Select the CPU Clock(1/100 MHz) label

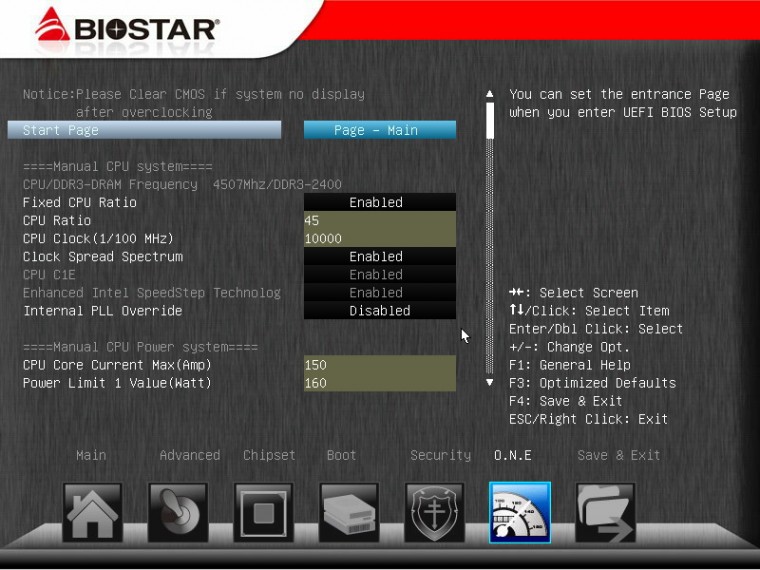(x=98, y=238)
